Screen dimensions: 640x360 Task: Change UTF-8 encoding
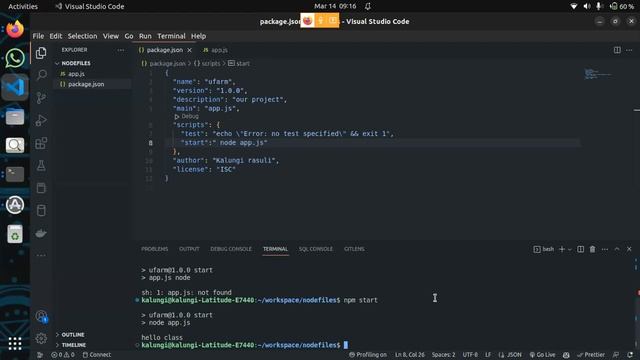[x=470, y=355]
